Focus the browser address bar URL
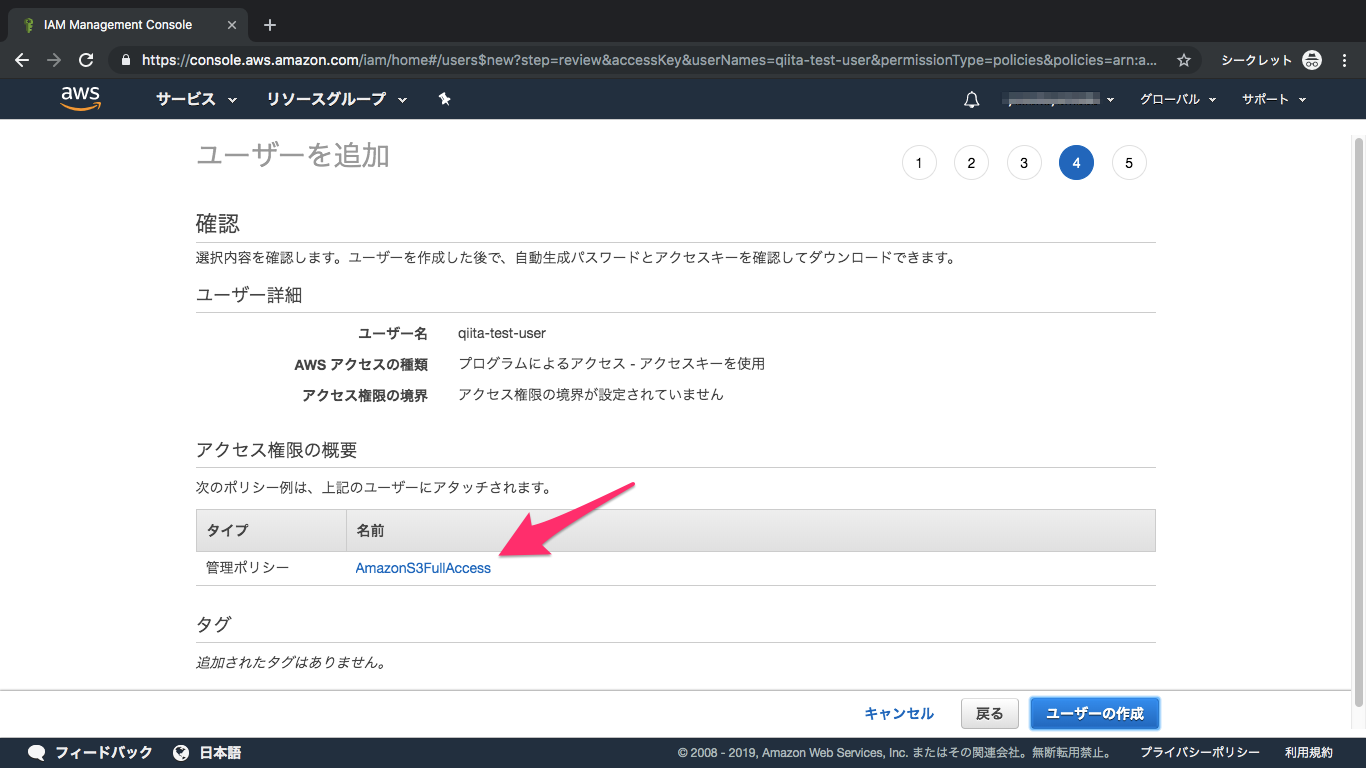Viewport: 1366px width, 768px height. 650,60
